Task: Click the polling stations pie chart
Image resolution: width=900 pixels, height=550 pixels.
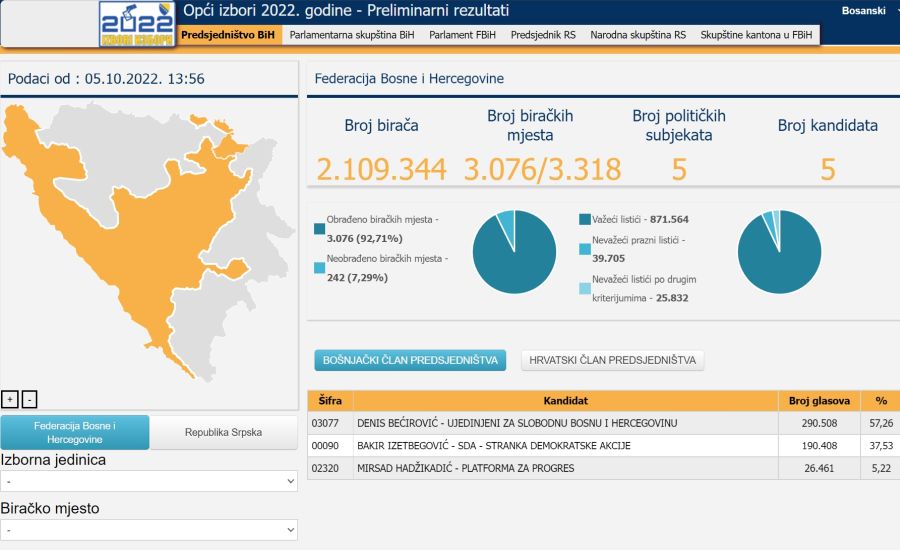Action: 514,252
